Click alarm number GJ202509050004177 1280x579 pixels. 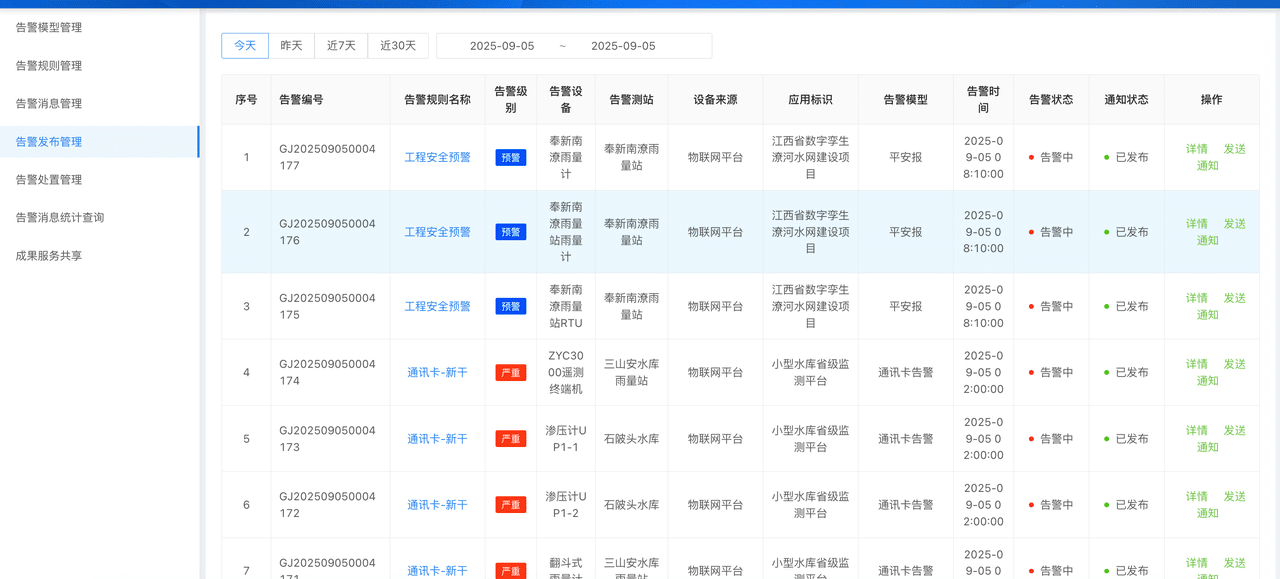click(327, 157)
